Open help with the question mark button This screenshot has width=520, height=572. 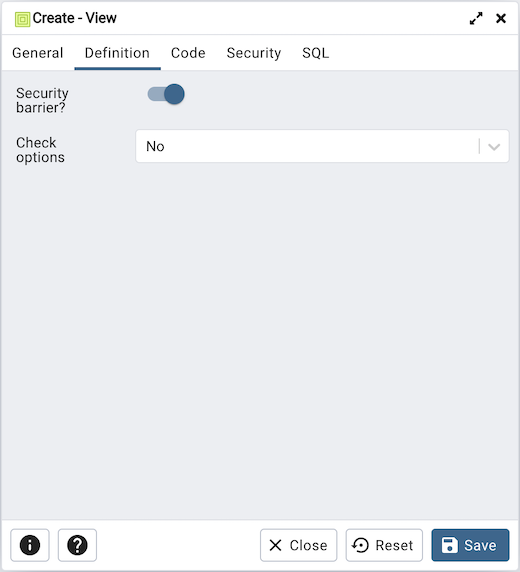[x=77, y=545]
